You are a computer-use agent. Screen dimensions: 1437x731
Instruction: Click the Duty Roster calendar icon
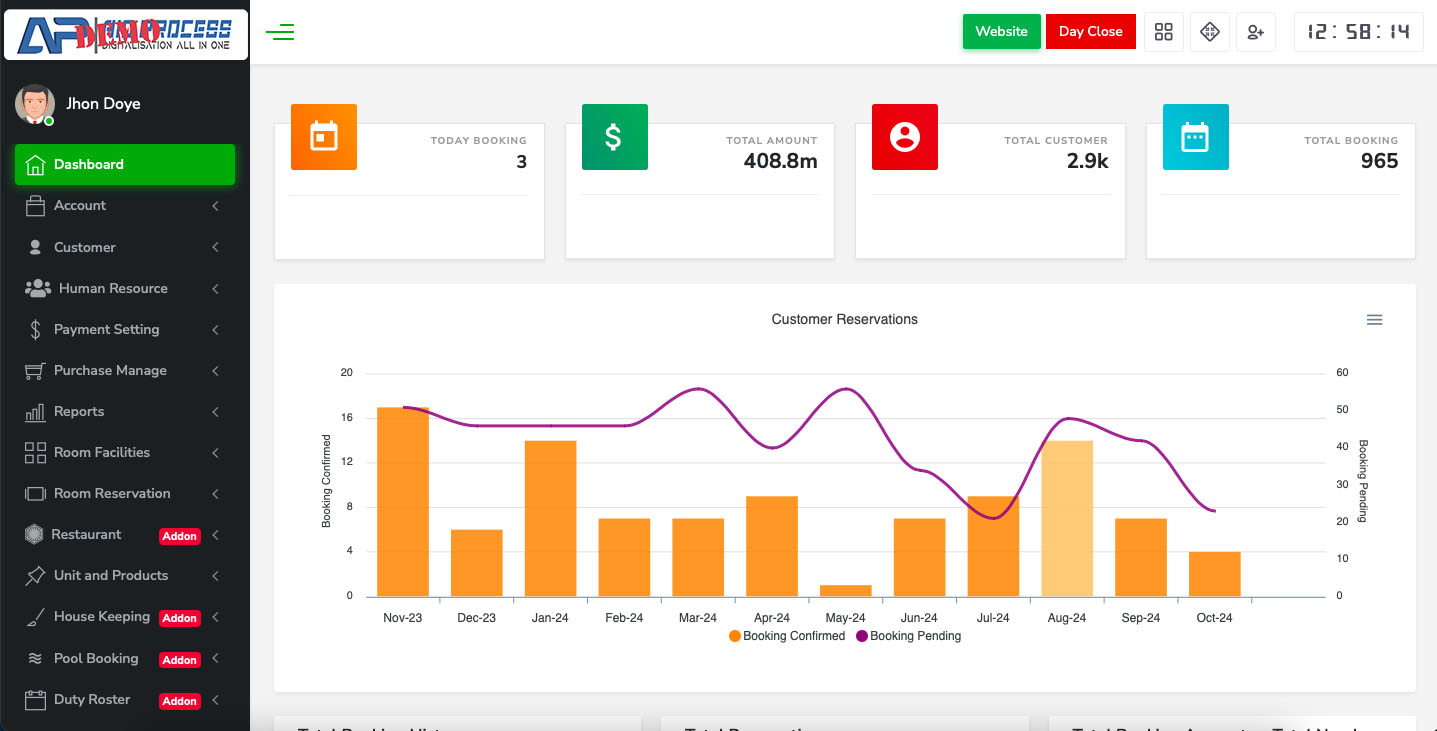[35, 700]
